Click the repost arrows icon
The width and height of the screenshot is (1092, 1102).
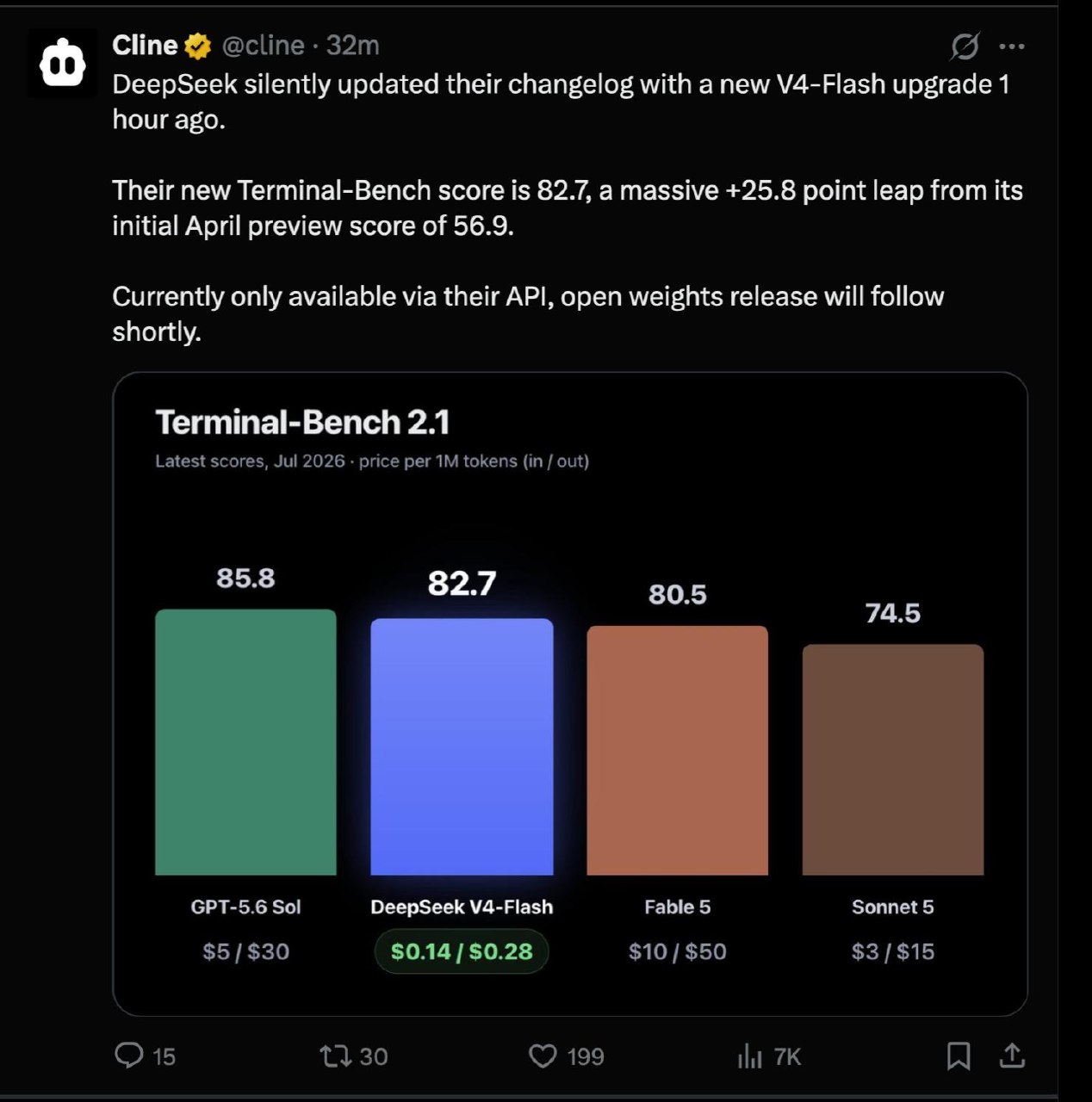pyautogui.click(x=333, y=1056)
